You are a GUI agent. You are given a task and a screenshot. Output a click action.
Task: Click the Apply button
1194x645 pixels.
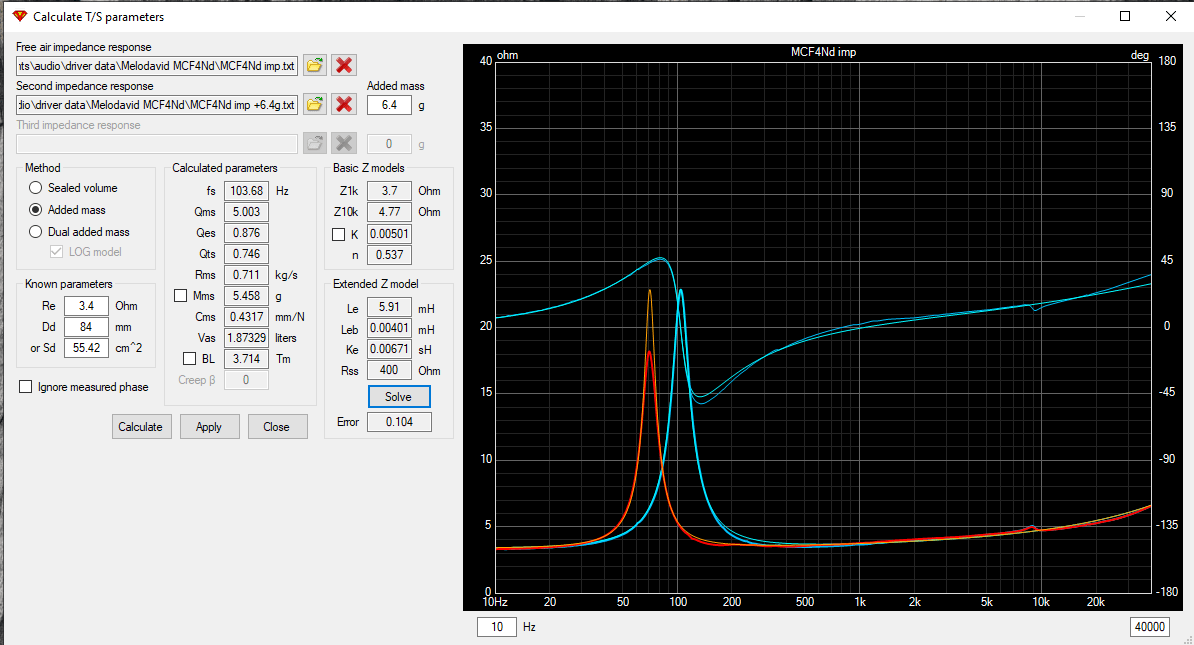click(x=209, y=426)
